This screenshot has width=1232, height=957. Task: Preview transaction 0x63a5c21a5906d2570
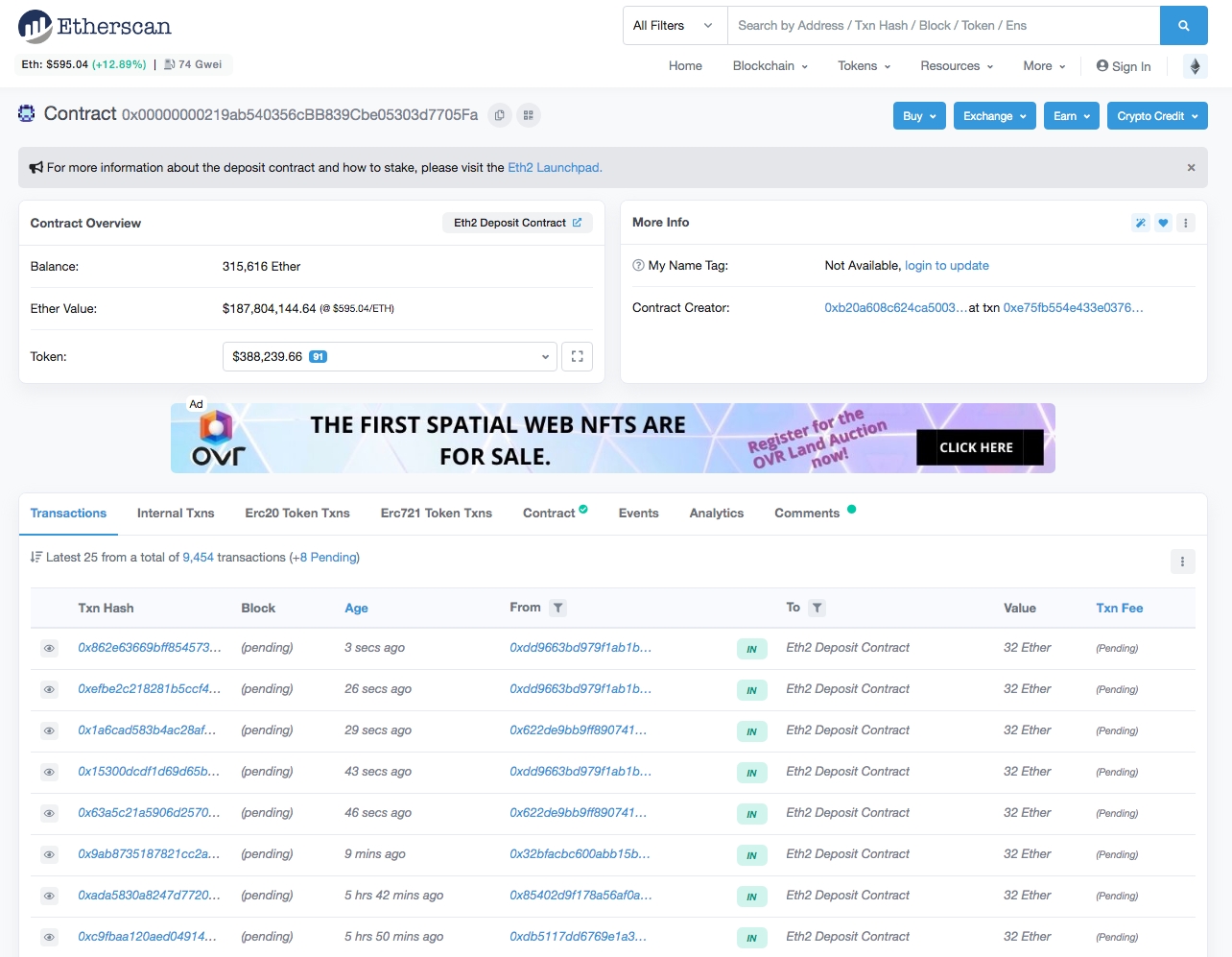click(x=49, y=814)
